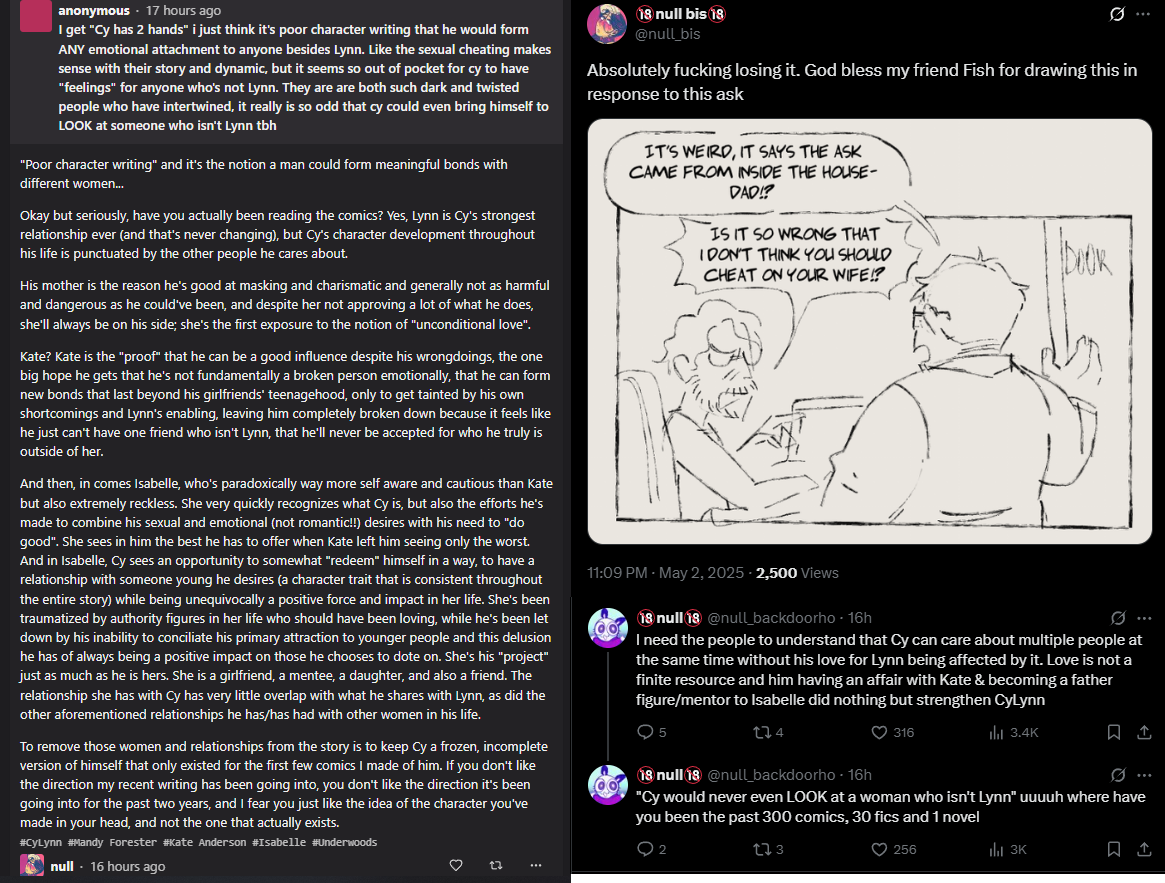The height and width of the screenshot is (883, 1165).
Task: Bookmark the reply about Cy caring
Action: [x=1114, y=732]
